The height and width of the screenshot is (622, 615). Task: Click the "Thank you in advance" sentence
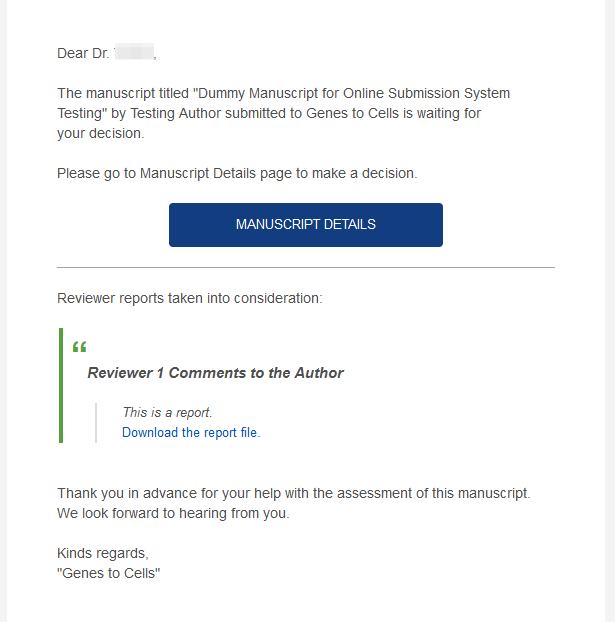coord(294,493)
